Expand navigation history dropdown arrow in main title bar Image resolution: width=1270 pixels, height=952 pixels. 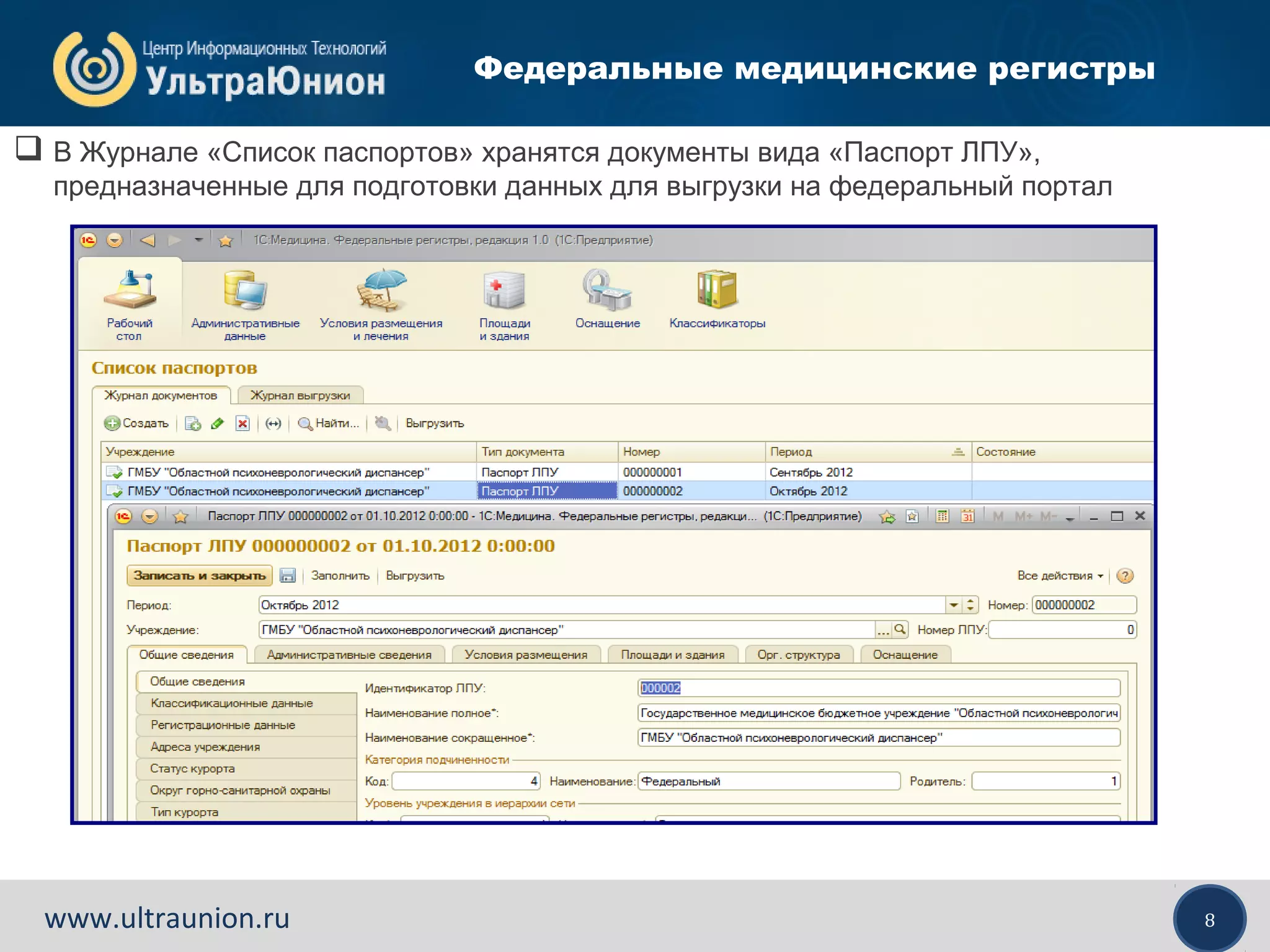198,240
